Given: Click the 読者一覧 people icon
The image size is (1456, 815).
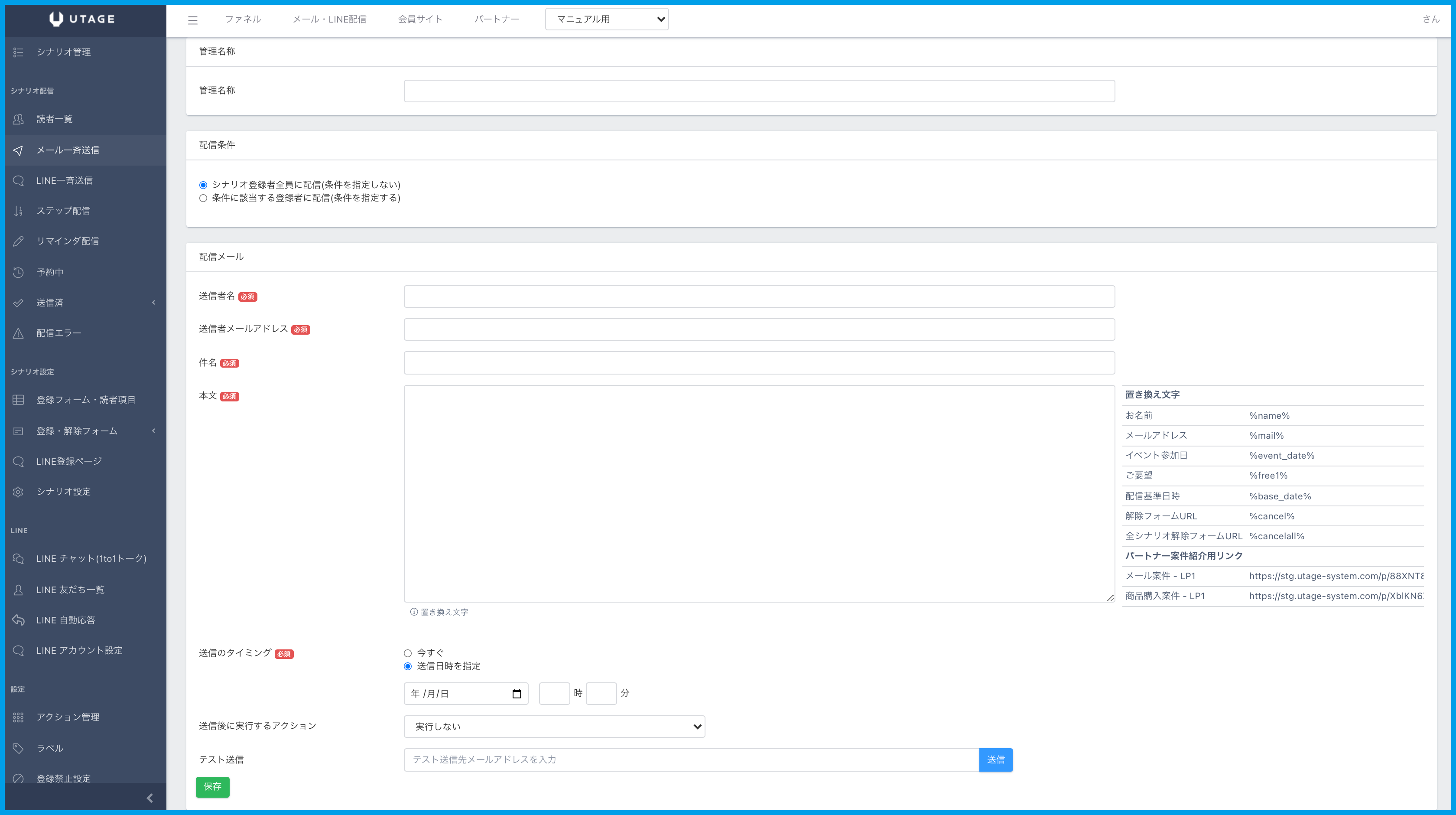Looking at the screenshot, I should 18,119.
